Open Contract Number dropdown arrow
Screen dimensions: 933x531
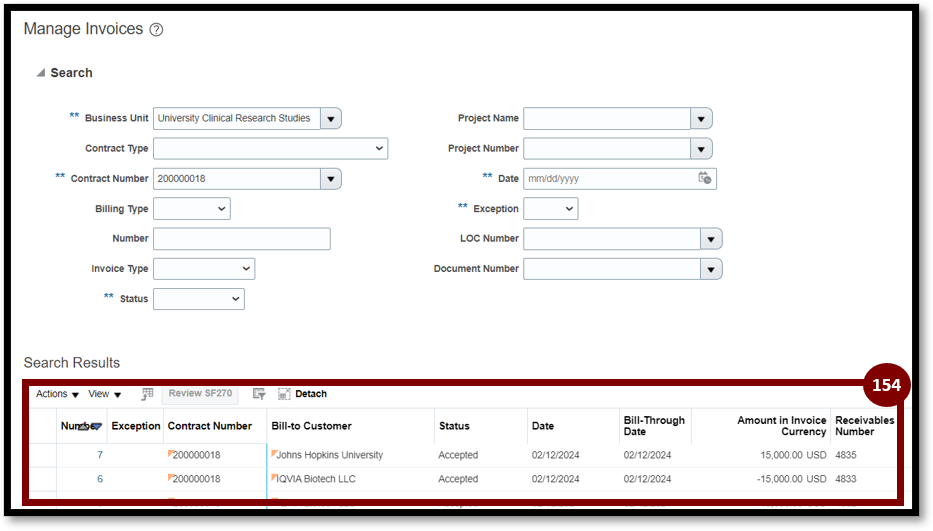coord(331,179)
